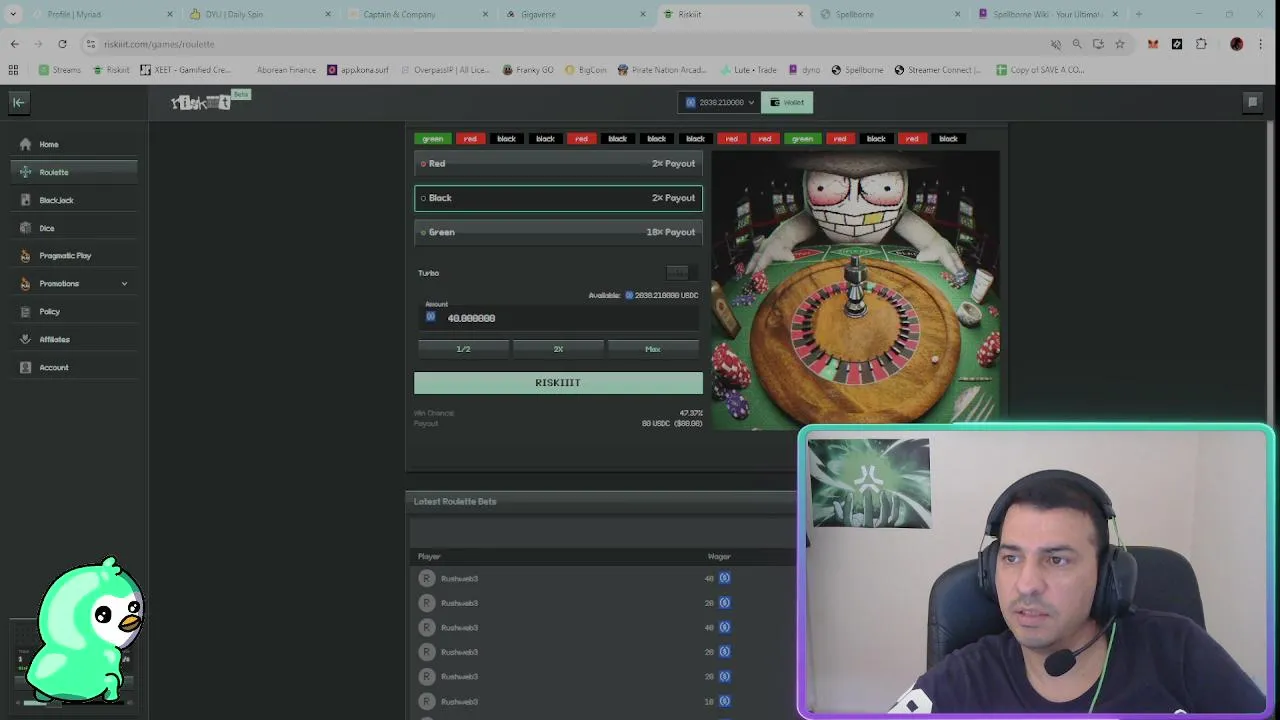Expand the Promotions submenu chevron
This screenshot has height=720, width=1280.
(124, 284)
